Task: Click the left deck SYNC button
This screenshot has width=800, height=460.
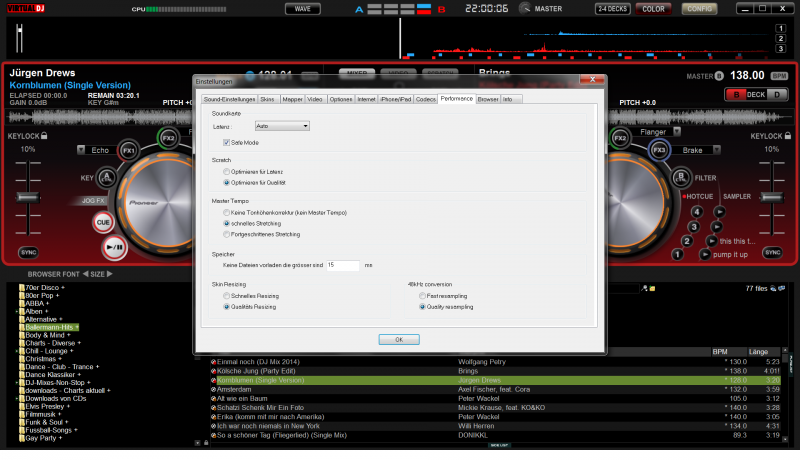Action: tap(29, 252)
